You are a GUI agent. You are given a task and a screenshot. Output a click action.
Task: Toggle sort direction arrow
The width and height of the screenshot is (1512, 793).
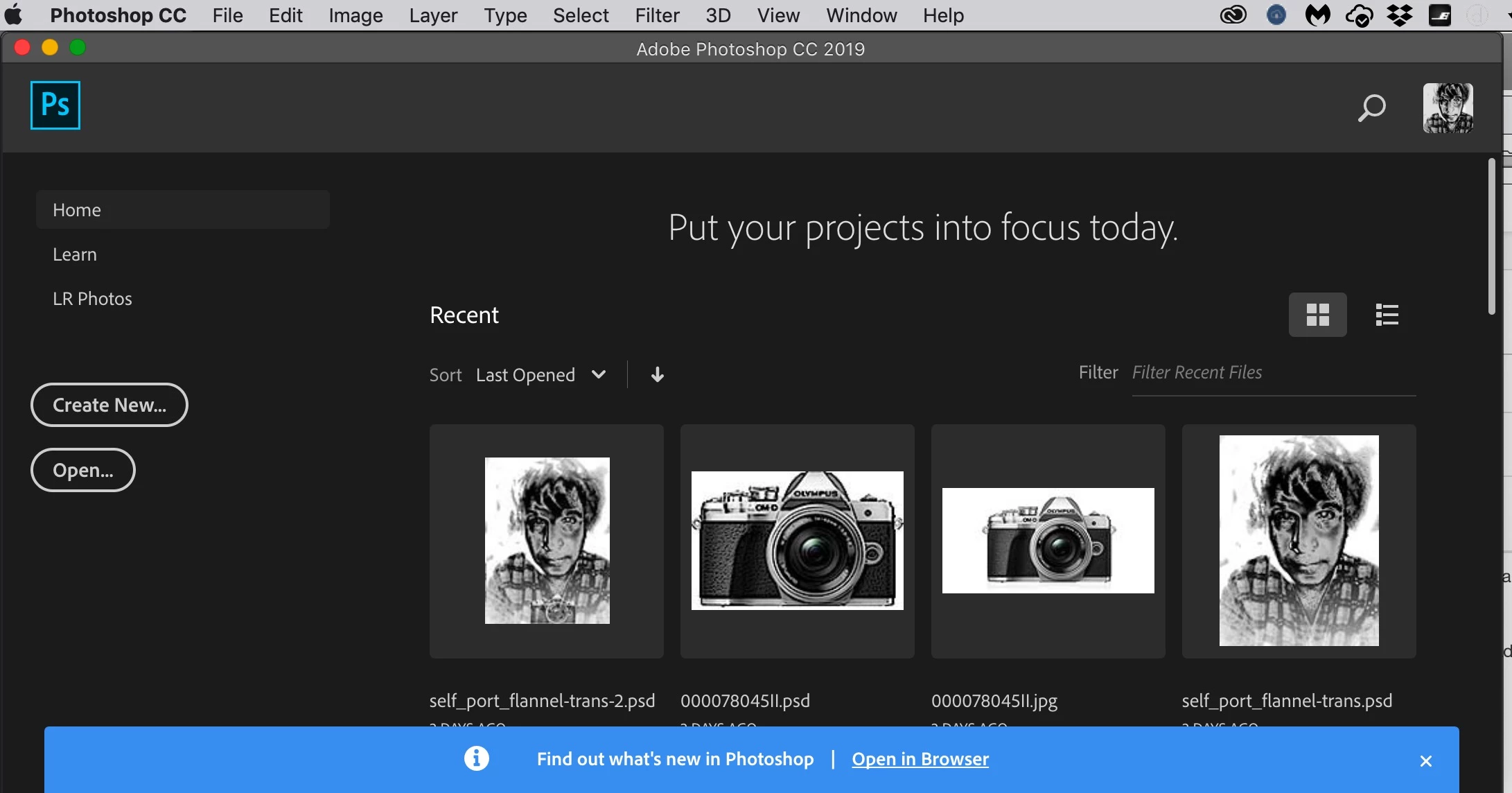658,375
